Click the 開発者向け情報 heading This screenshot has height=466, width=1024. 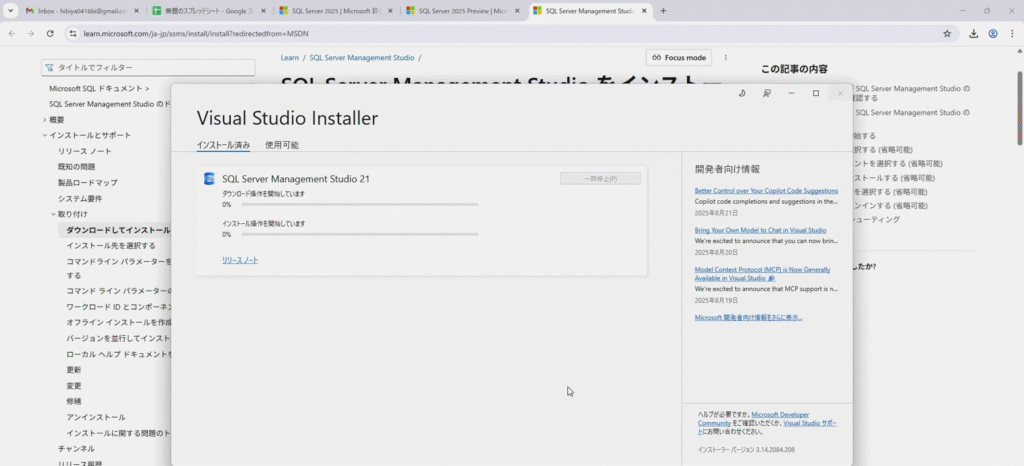728,169
